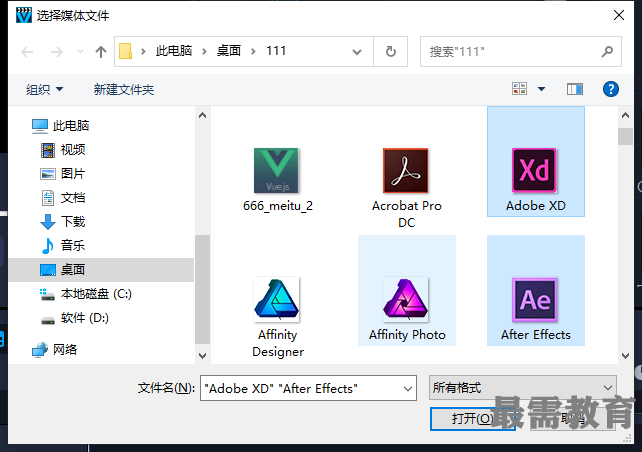Open the recent locations dropdown arrow
The height and width of the screenshot is (452, 642).
(x=80, y=52)
